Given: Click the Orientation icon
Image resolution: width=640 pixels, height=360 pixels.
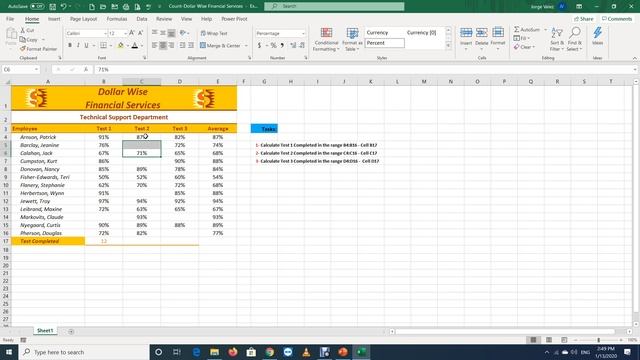Looking at the screenshot, I should (x=182, y=33).
